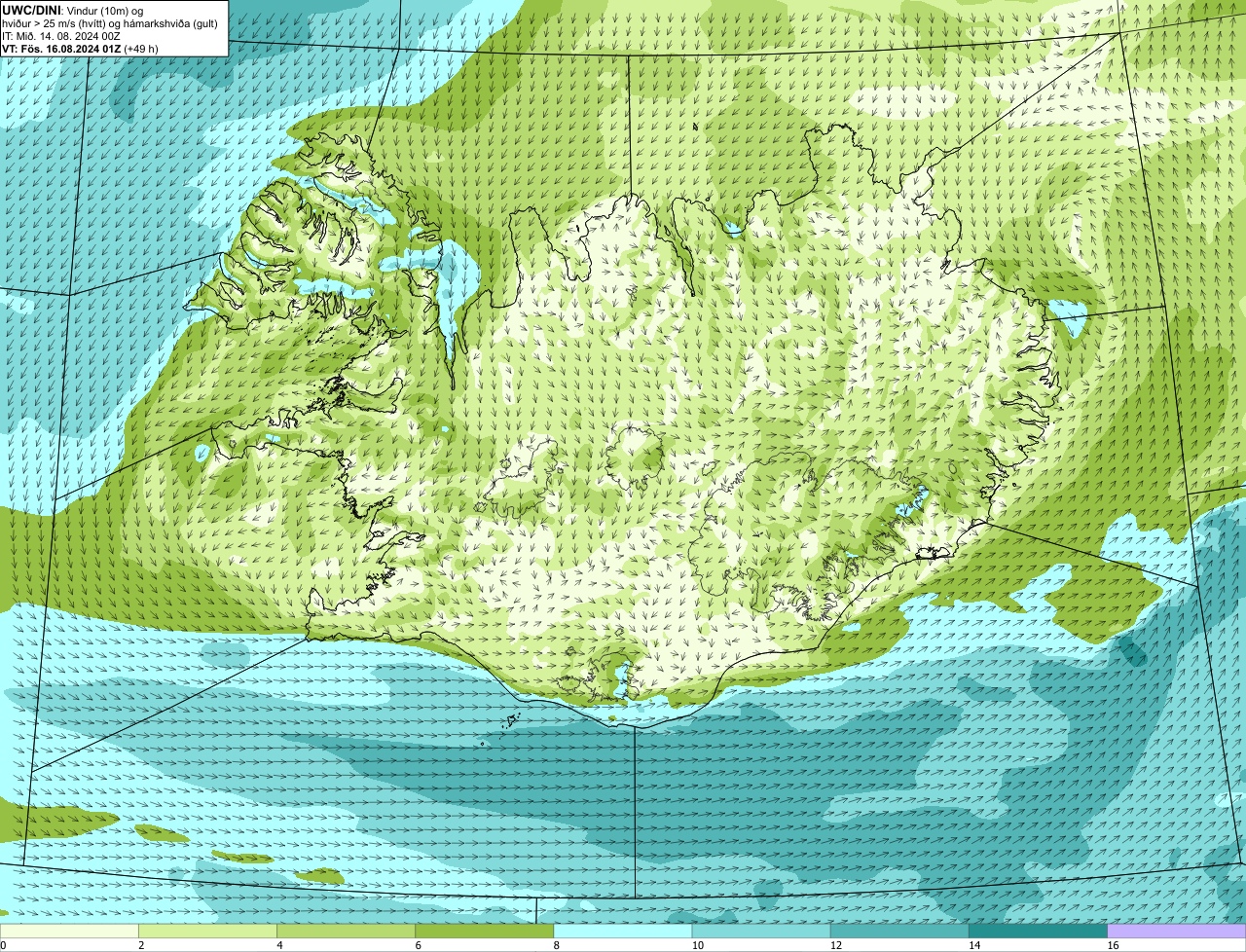Click the legend tick label "14"

973,945
